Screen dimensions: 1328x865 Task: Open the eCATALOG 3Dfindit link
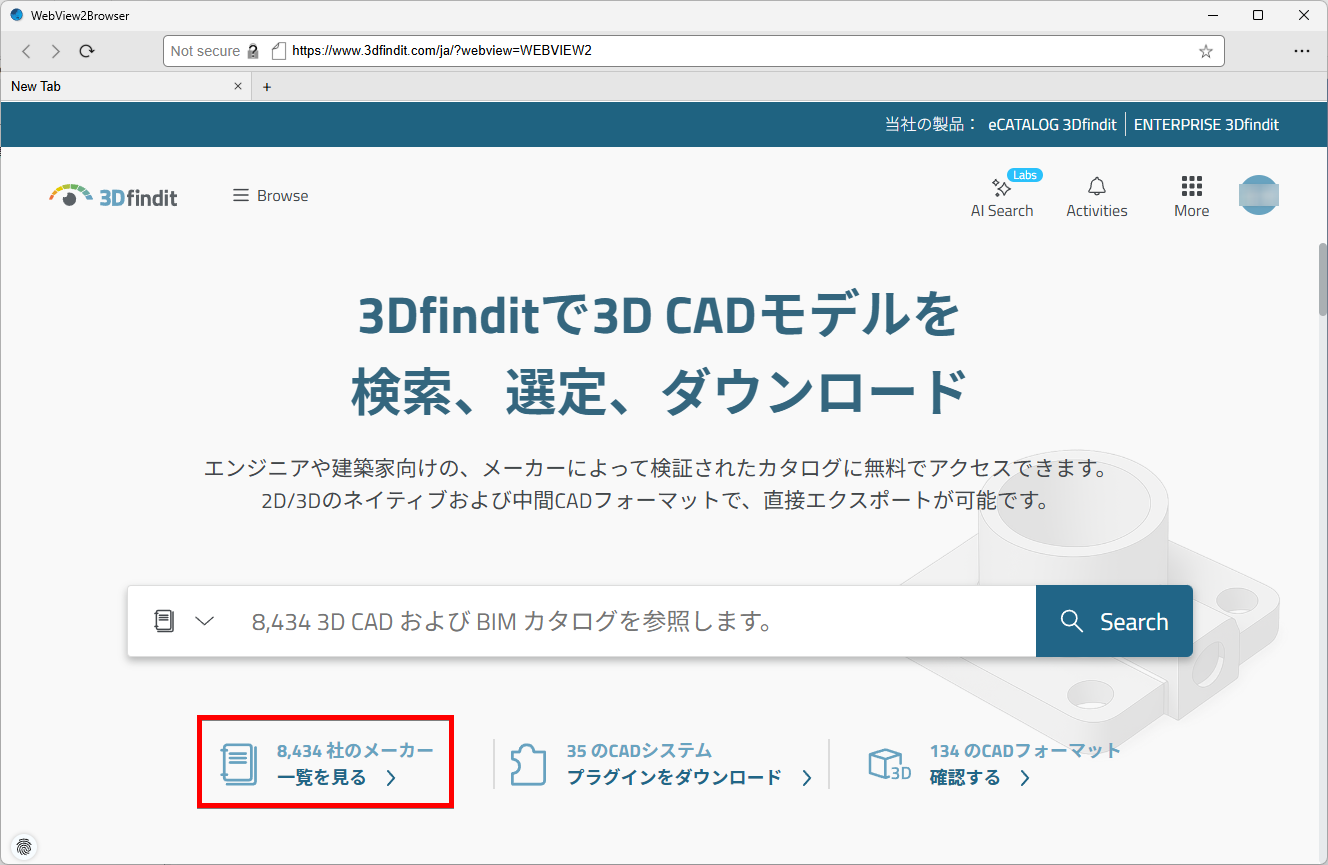pyautogui.click(x=1052, y=125)
